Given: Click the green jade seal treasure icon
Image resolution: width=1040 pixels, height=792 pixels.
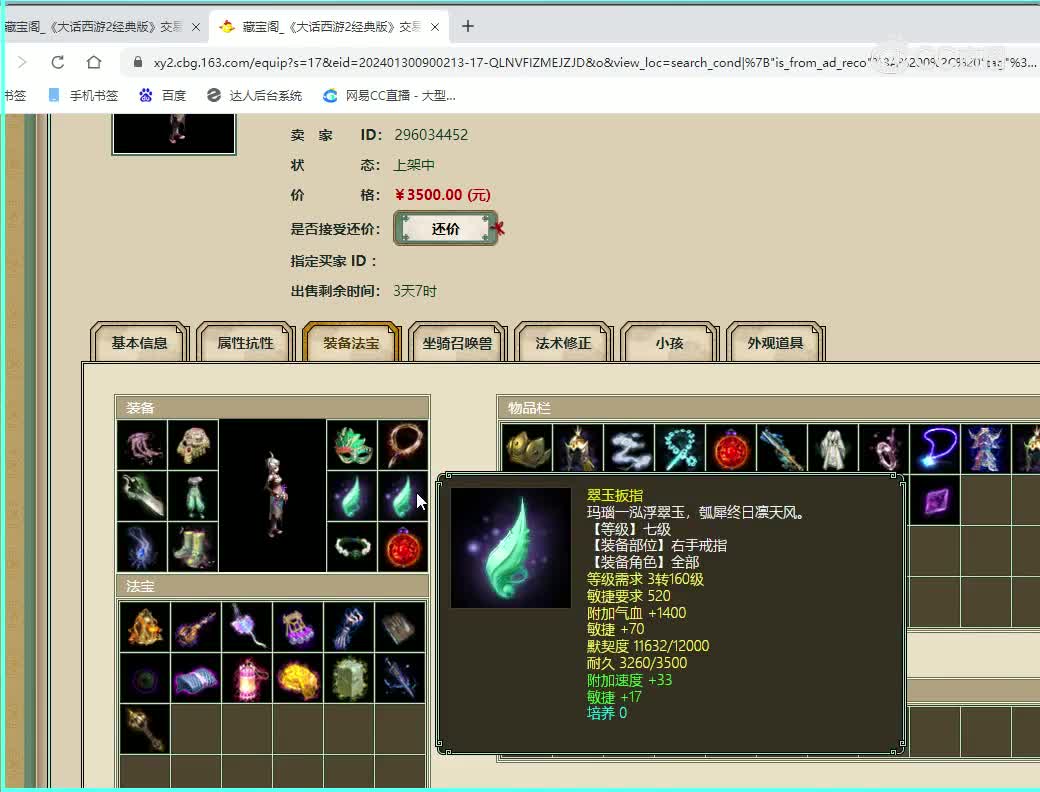Looking at the screenshot, I should [349, 679].
